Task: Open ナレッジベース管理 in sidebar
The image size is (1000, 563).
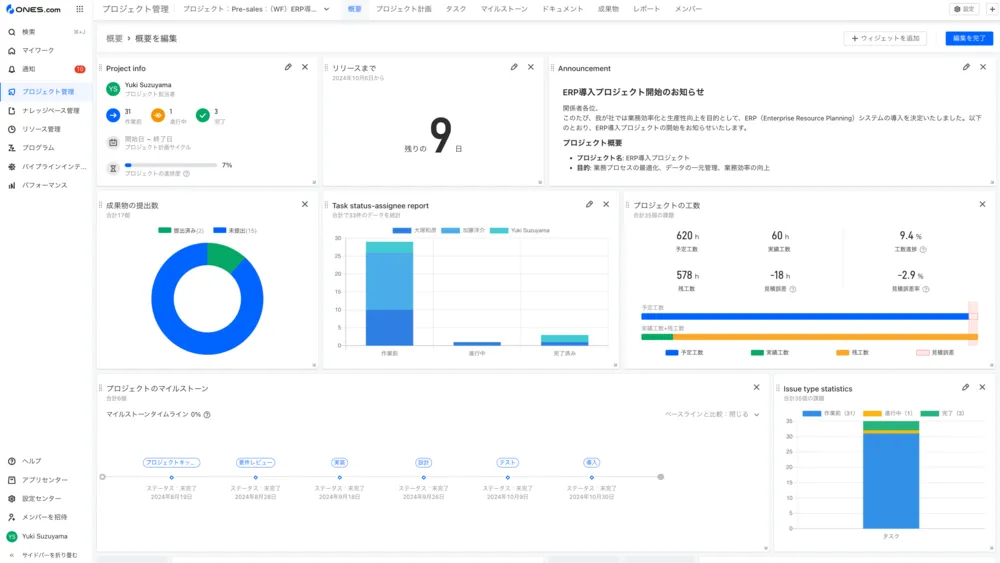Action: point(46,110)
